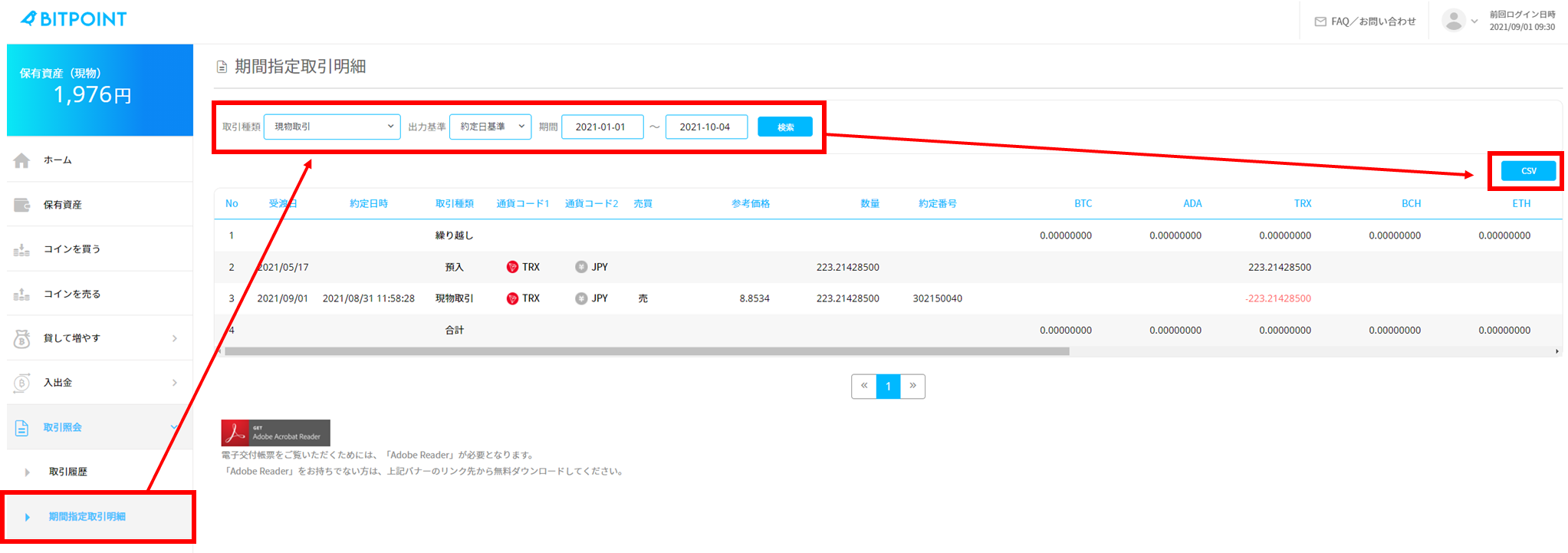Click the scrollbar right arrow

point(1556,351)
